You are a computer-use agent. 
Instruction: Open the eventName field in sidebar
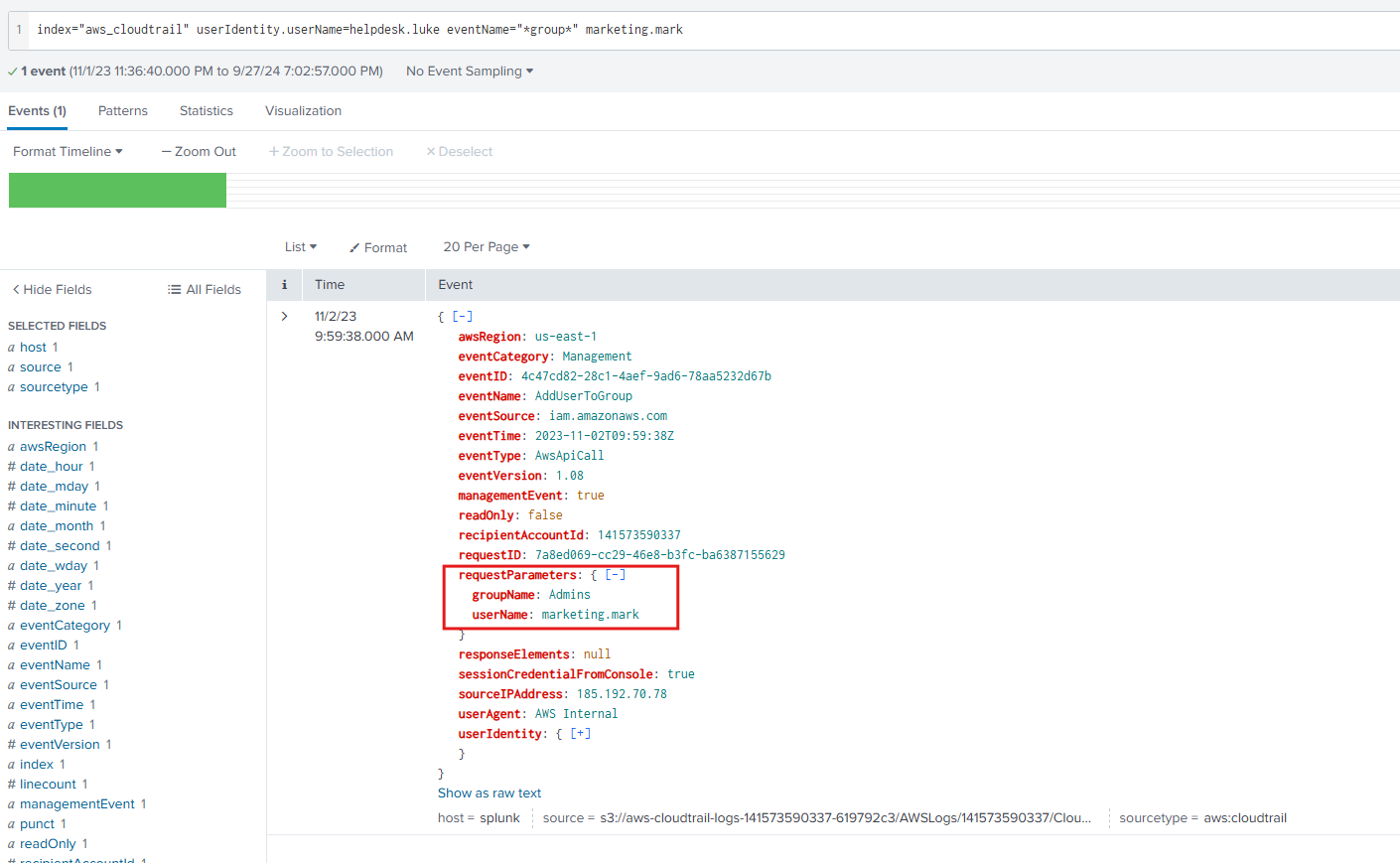pos(55,665)
